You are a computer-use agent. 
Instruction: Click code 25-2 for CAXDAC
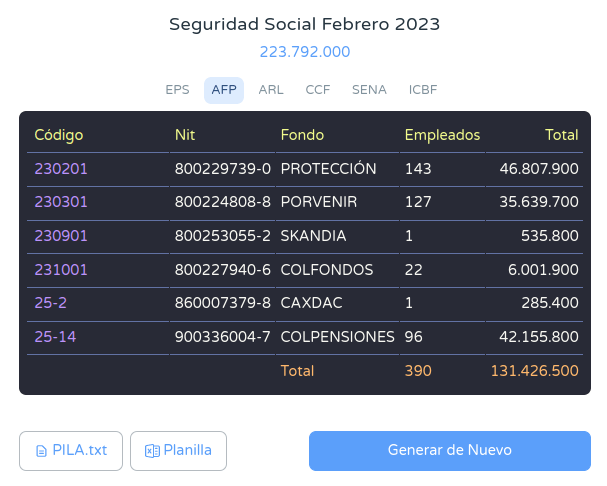tap(51, 304)
